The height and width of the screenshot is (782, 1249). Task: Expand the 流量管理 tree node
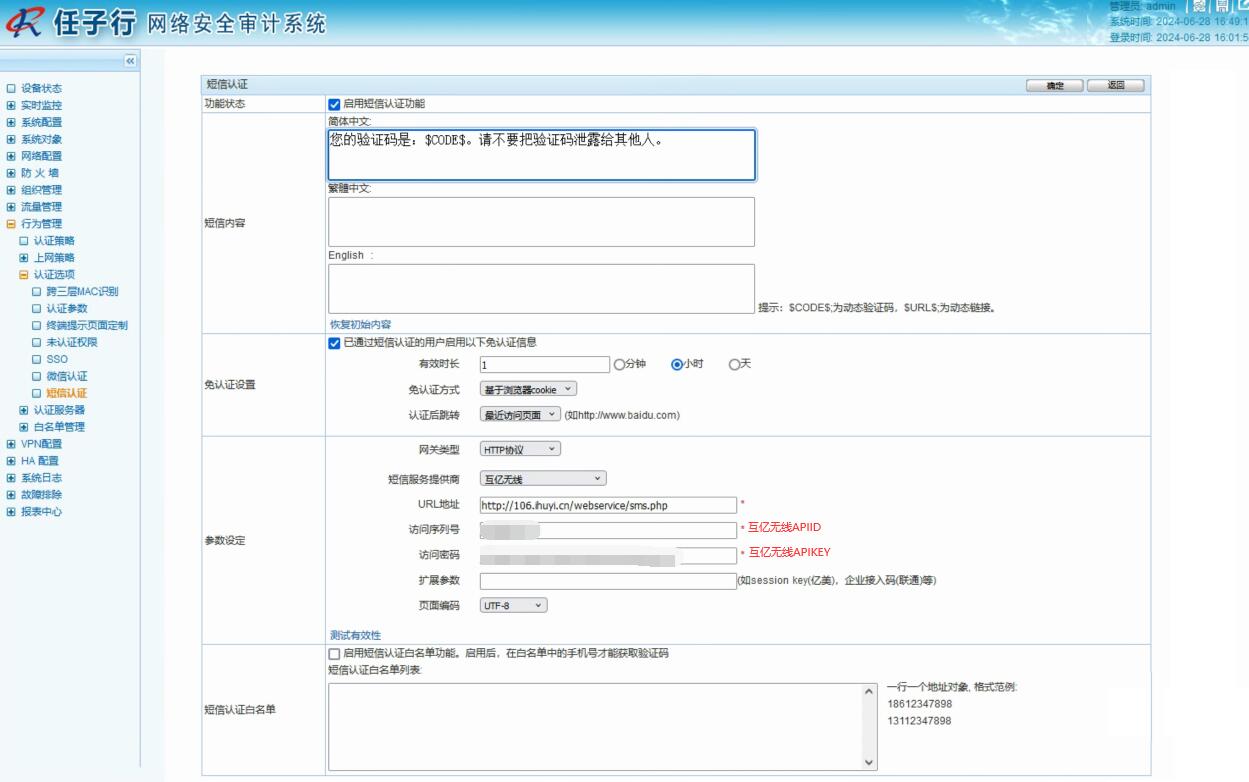coord(11,208)
